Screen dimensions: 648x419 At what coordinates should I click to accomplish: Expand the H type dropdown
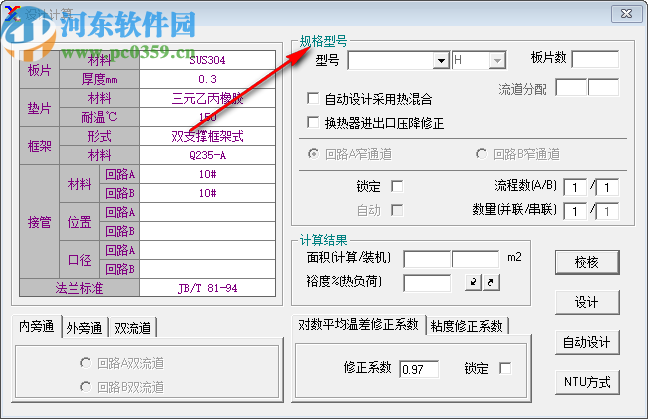click(x=497, y=61)
